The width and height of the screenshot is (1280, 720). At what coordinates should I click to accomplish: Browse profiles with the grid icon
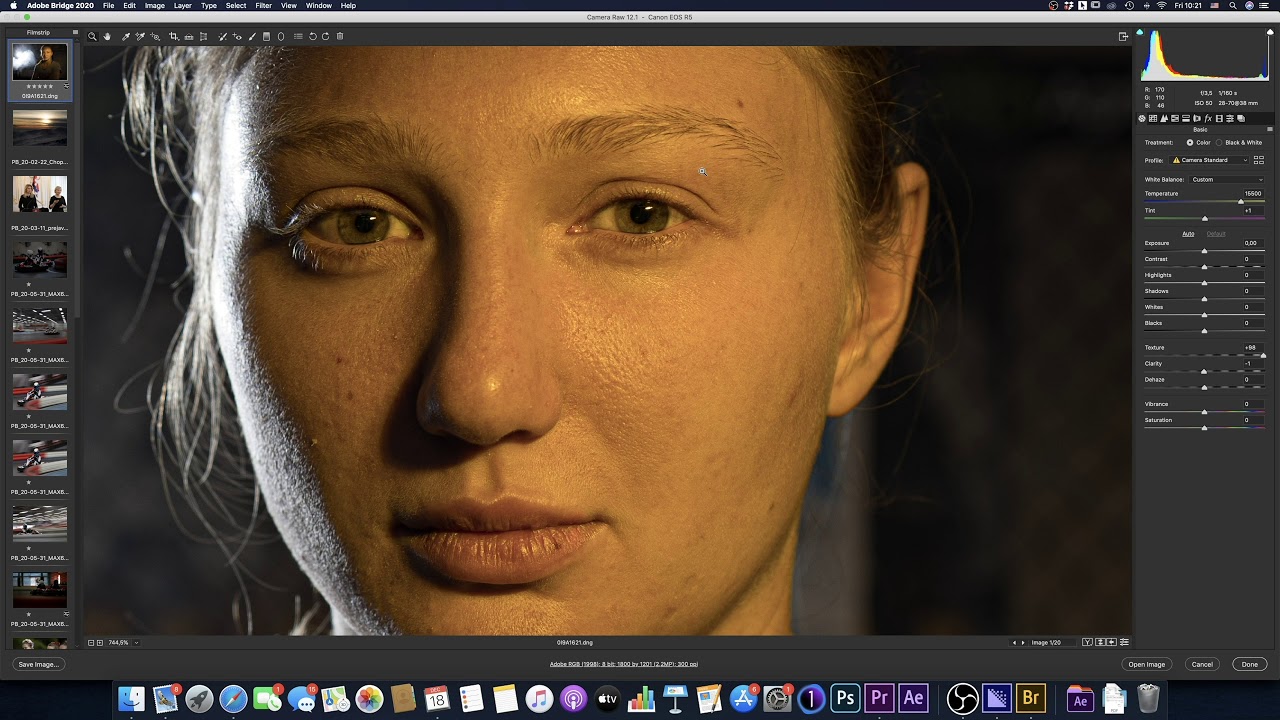coord(1259,160)
